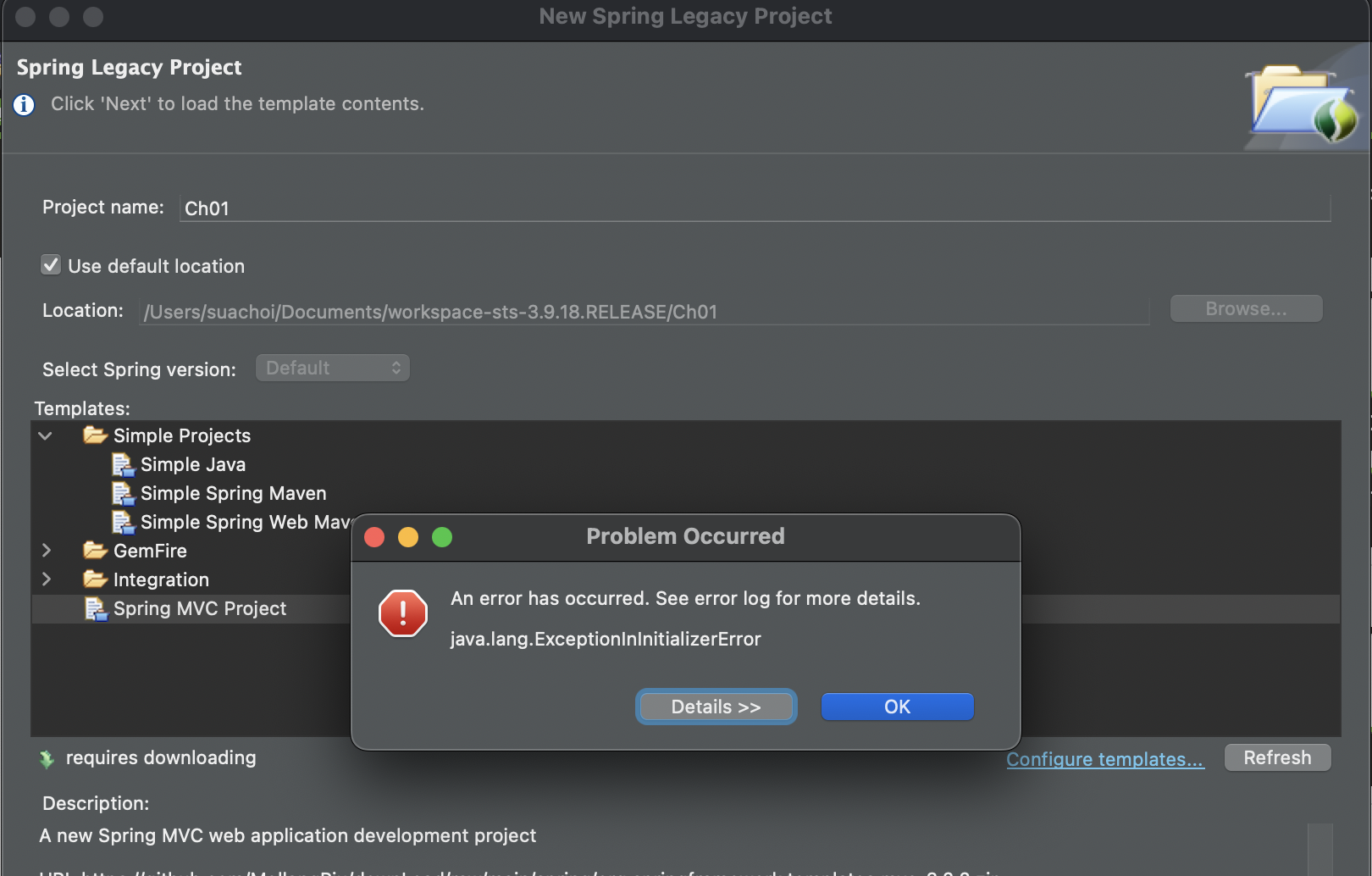Click the description scrollbar at bottom right

[x=1319, y=849]
